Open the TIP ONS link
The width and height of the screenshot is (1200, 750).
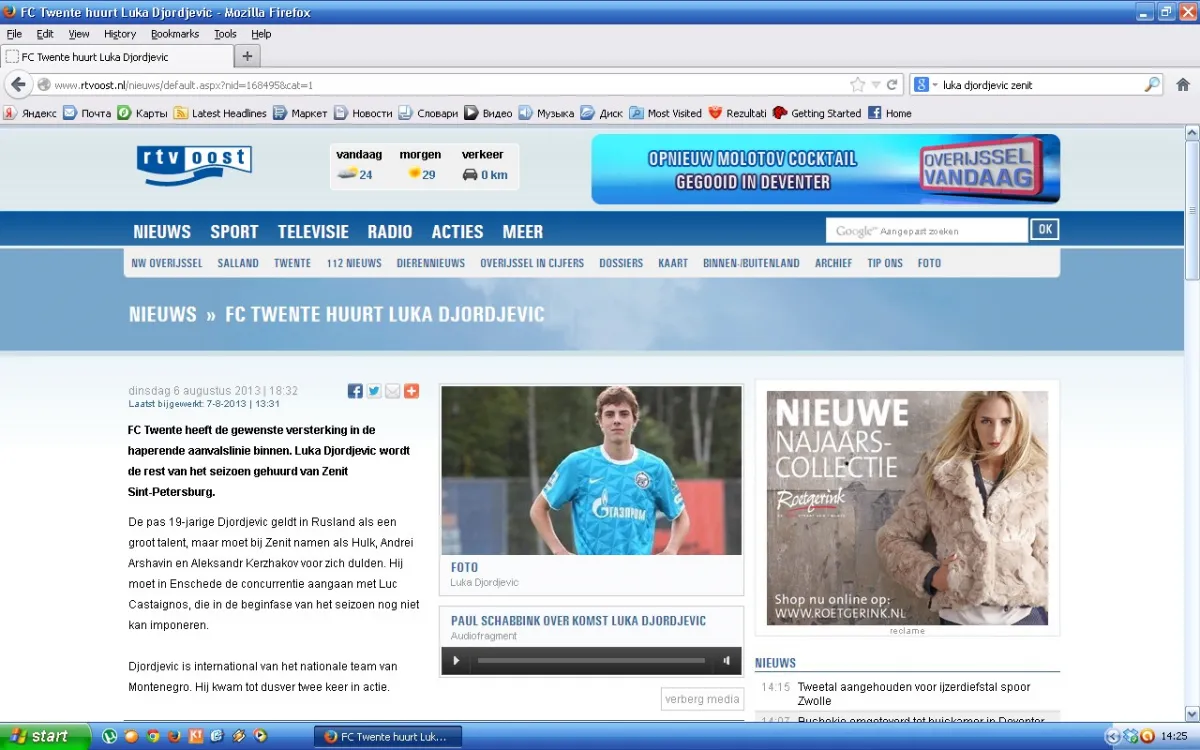pos(885,263)
